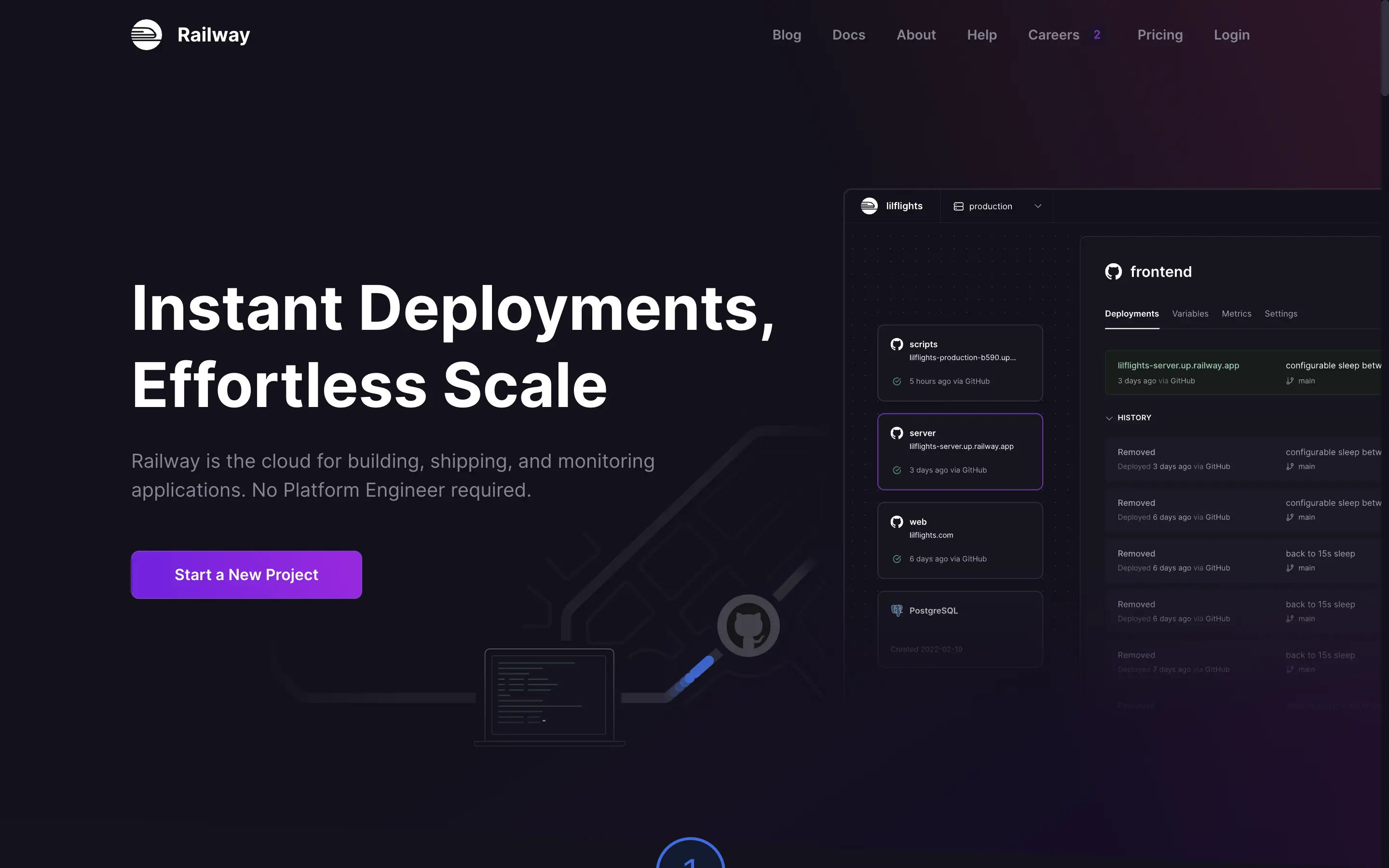1389x868 pixels.
Task: Click the large GitHub circle illustration
Action: pyautogui.click(x=748, y=626)
